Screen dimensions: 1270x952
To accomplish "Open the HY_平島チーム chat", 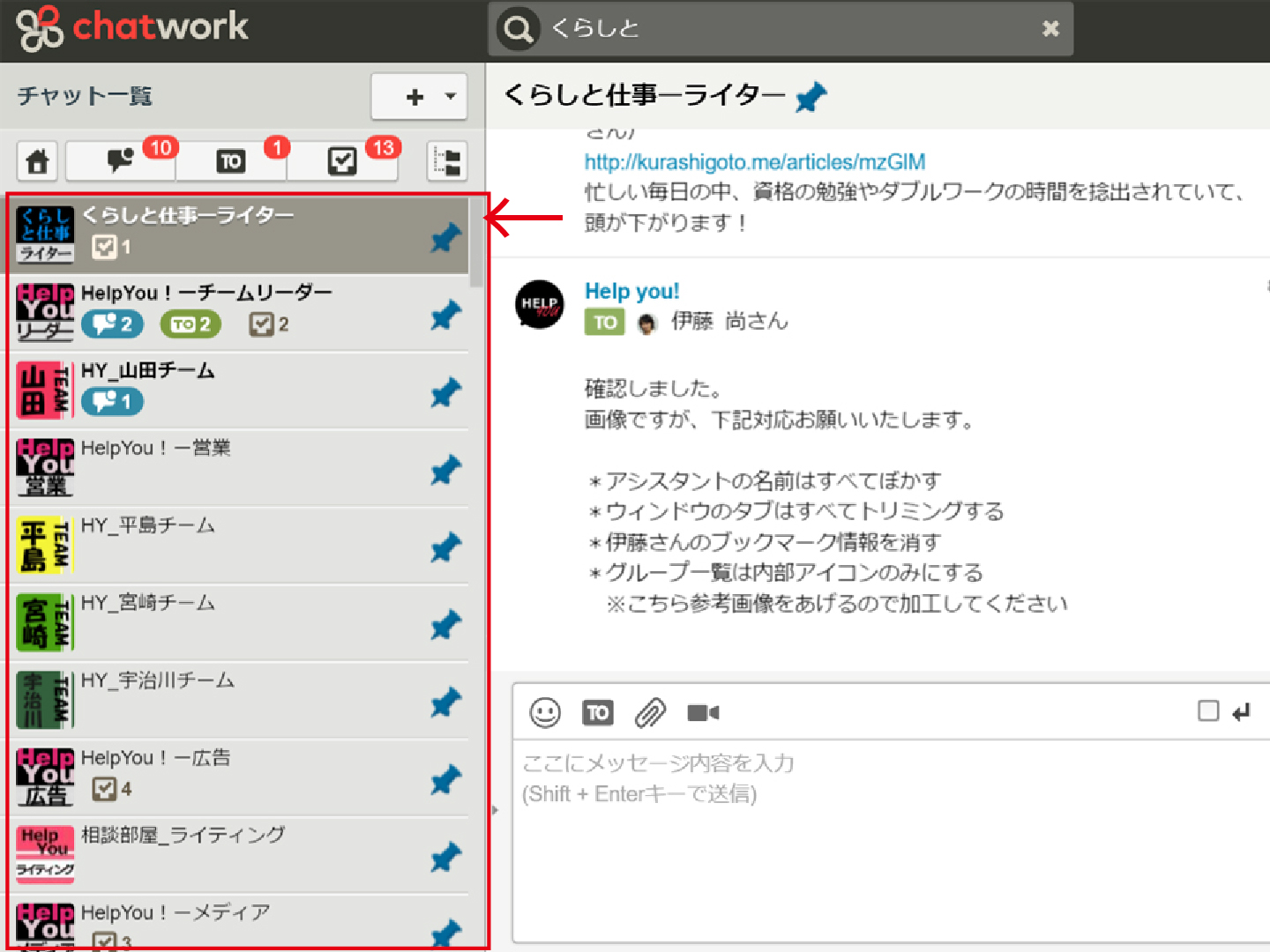I will [238, 546].
